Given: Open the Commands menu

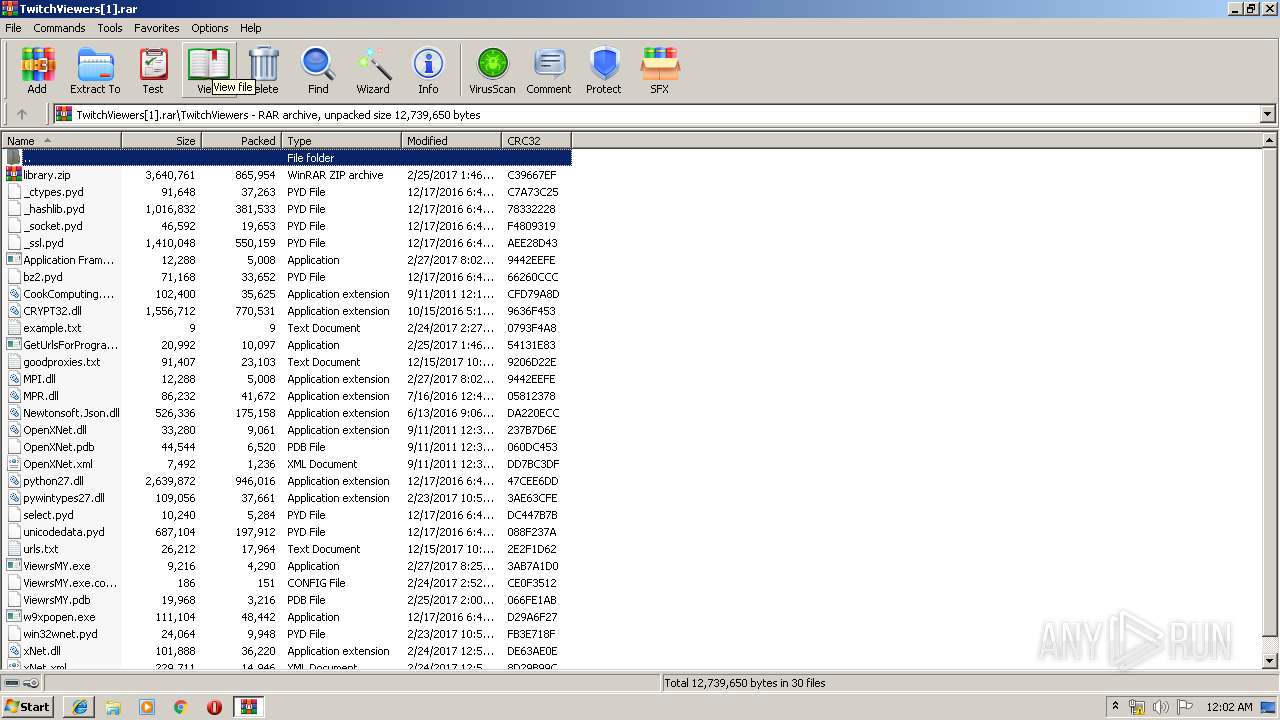Looking at the screenshot, I should [x=59, y=28].
